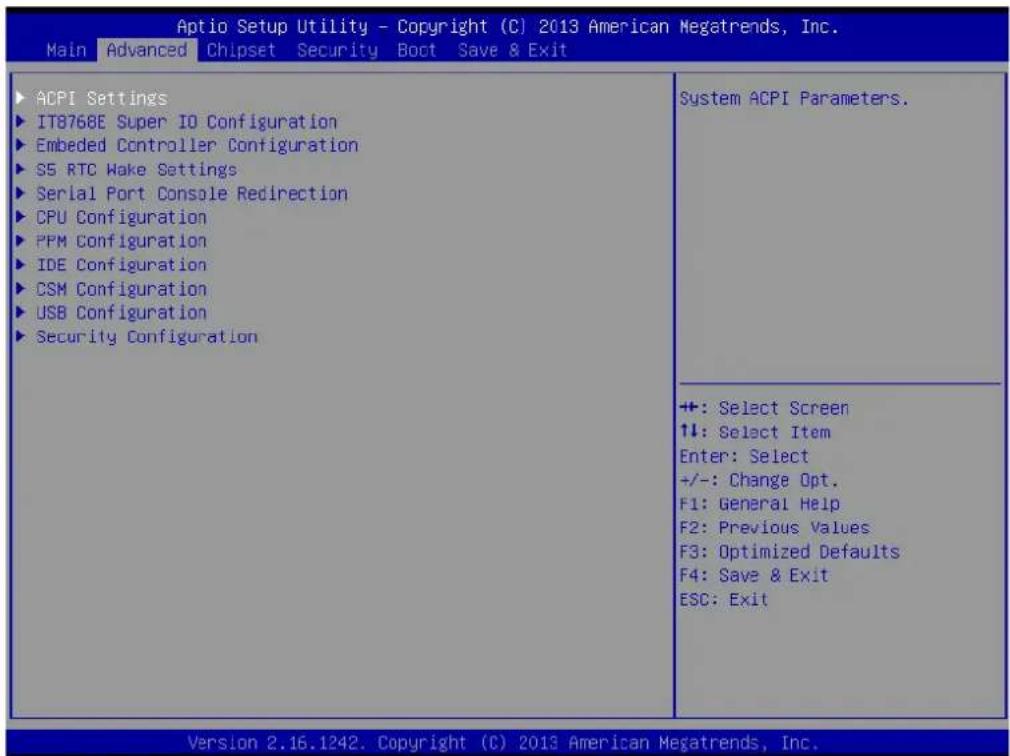Screen dimensions: 1010x756
Task: Click the '+/-: Change Opt.' hint
Action: pyautogui.click(x=759, y=480)
